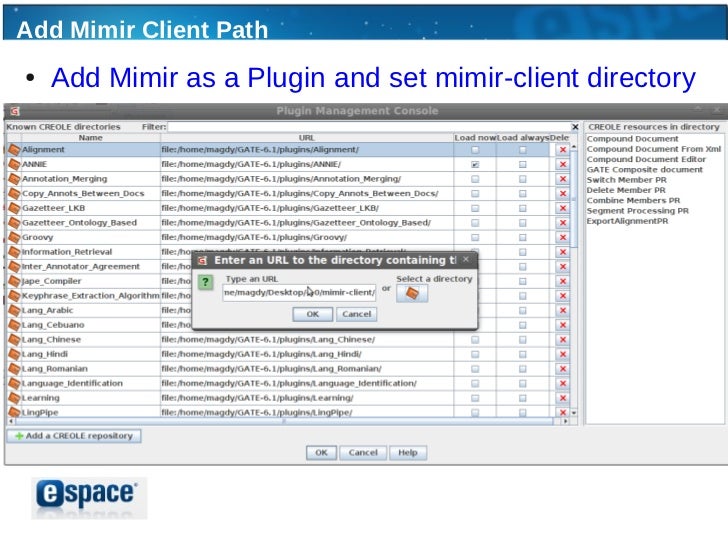Select Combine Members PR resource
The image size is (728, 546).
tap(633, 201)
